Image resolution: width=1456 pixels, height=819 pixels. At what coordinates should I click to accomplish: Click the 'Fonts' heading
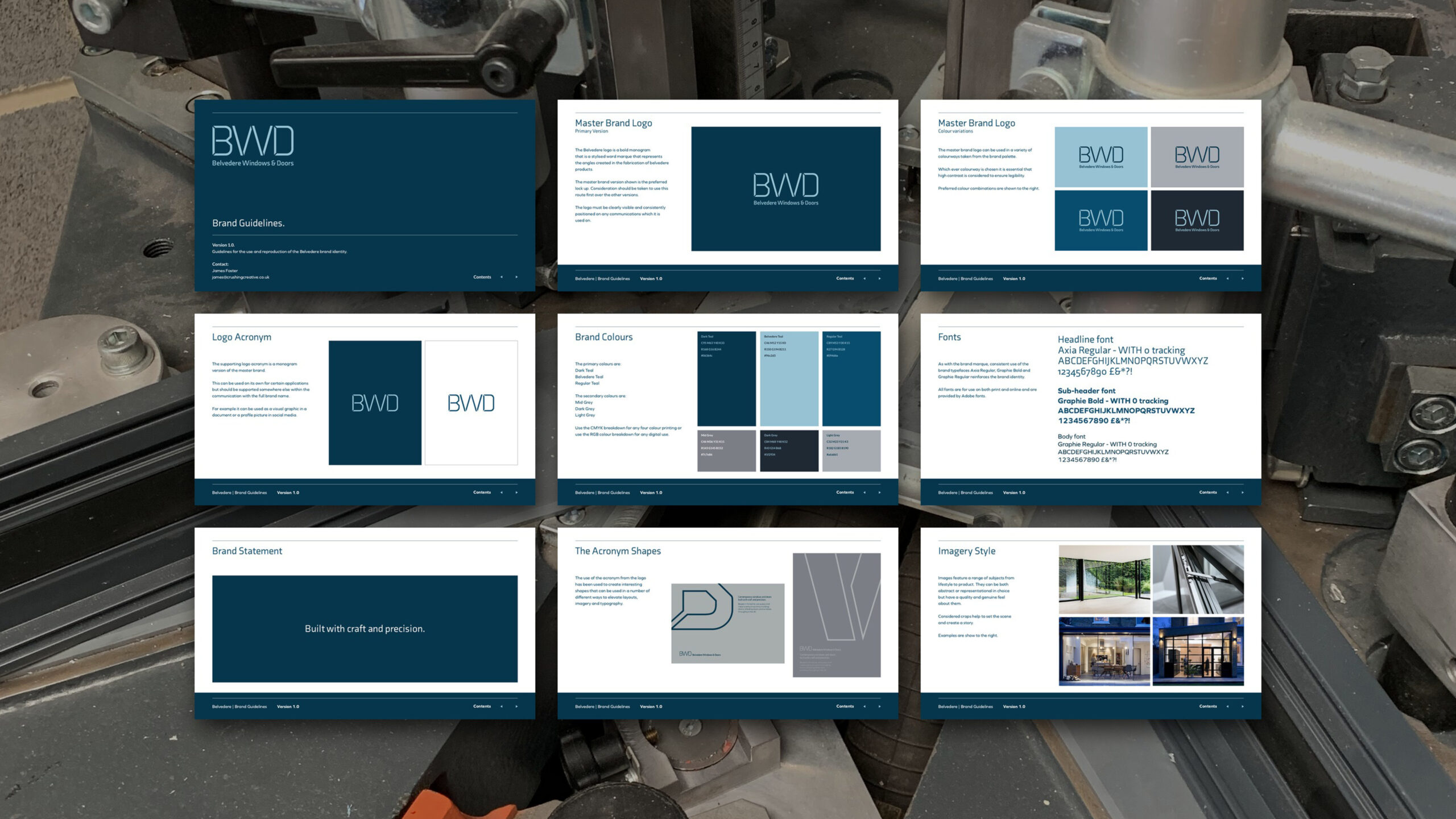pos(949,337)
